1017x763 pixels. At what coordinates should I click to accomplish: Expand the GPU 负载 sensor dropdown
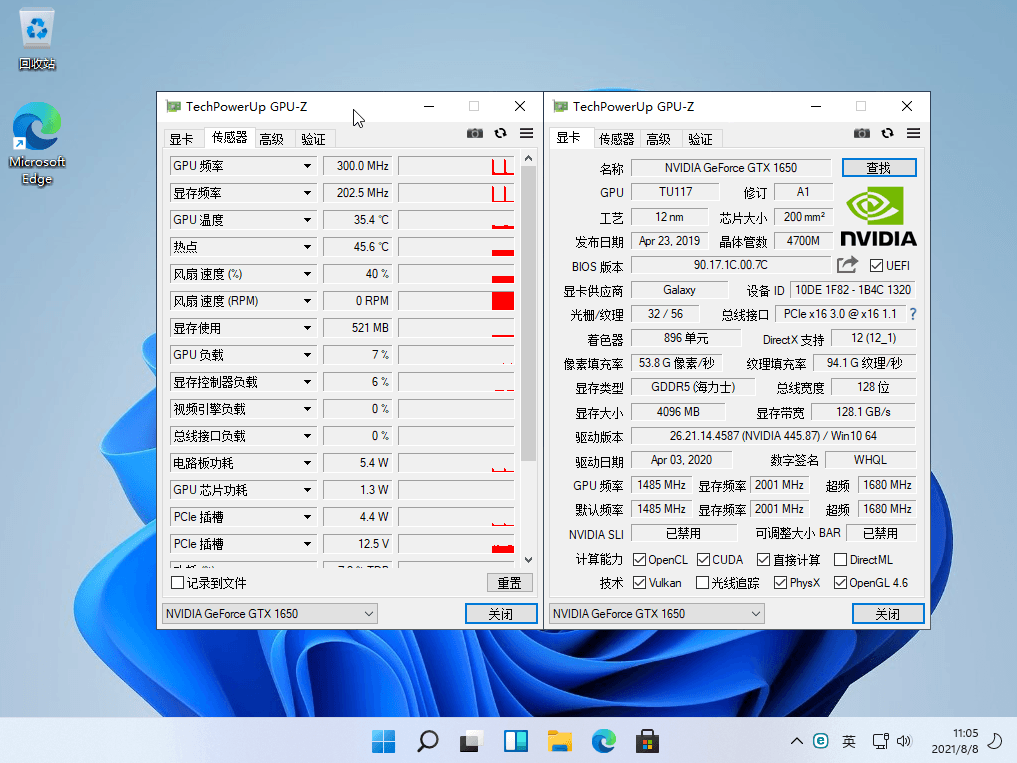pos(307,355)
